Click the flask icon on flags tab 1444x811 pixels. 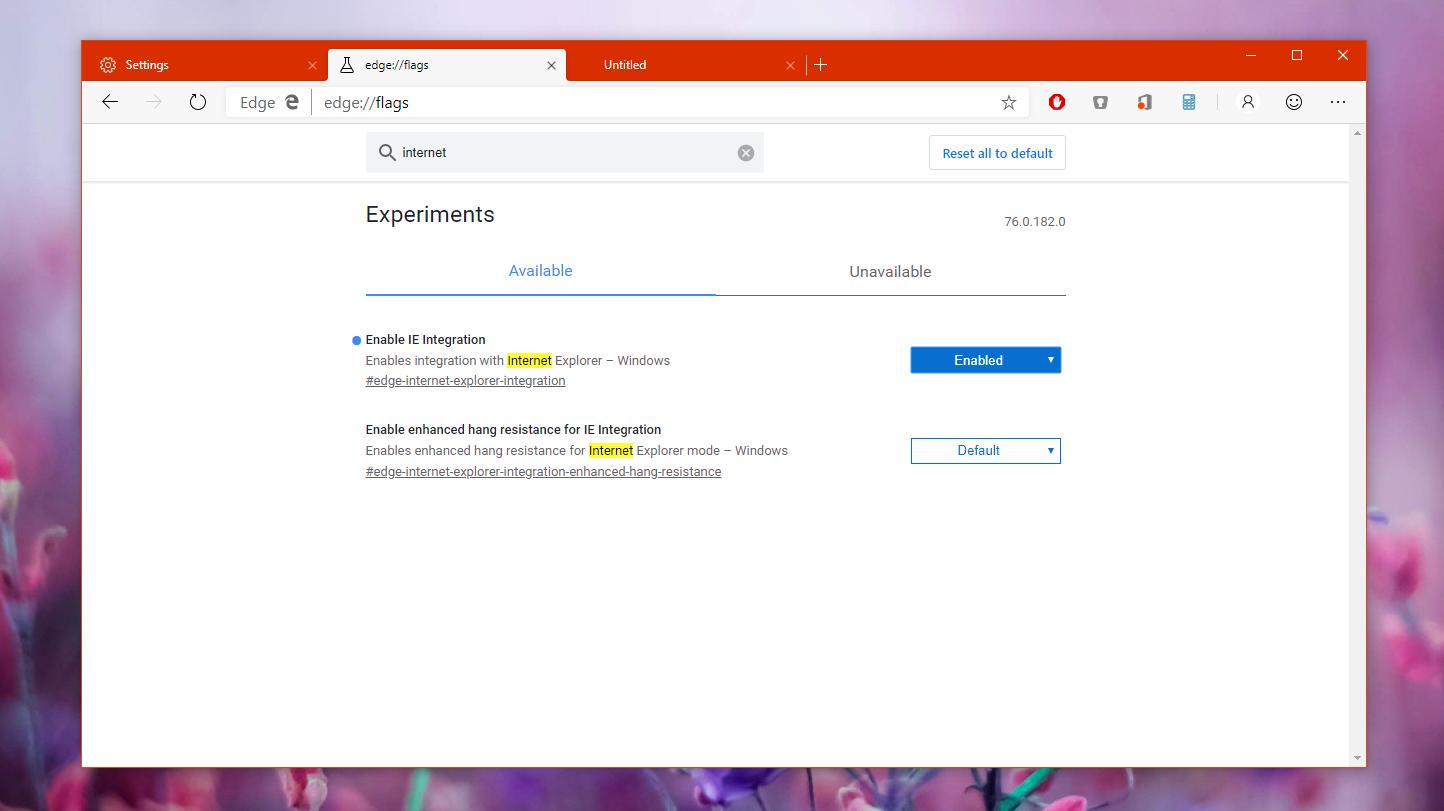tap(347, 65)
